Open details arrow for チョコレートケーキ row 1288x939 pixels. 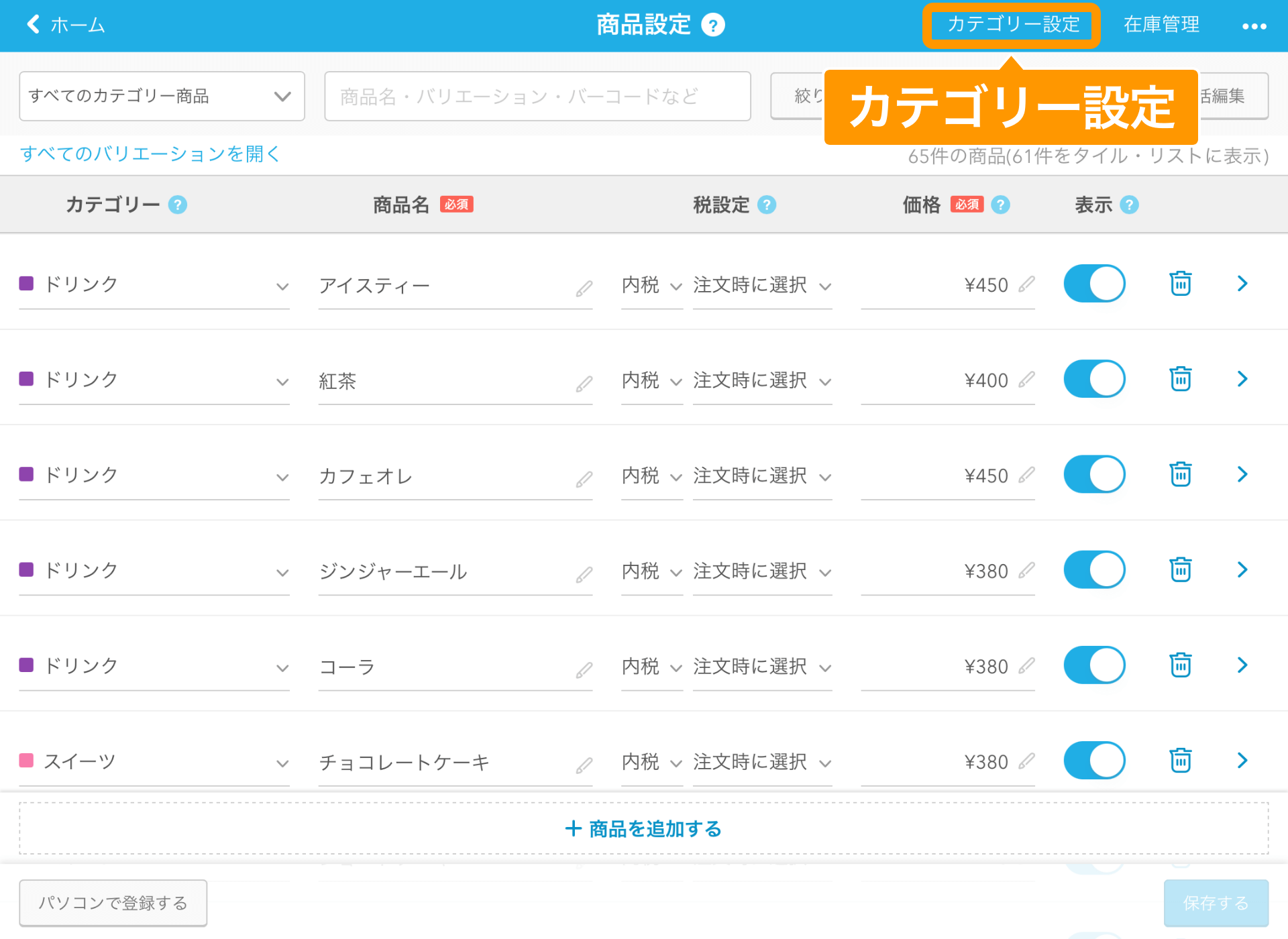tap(1242, 760)
